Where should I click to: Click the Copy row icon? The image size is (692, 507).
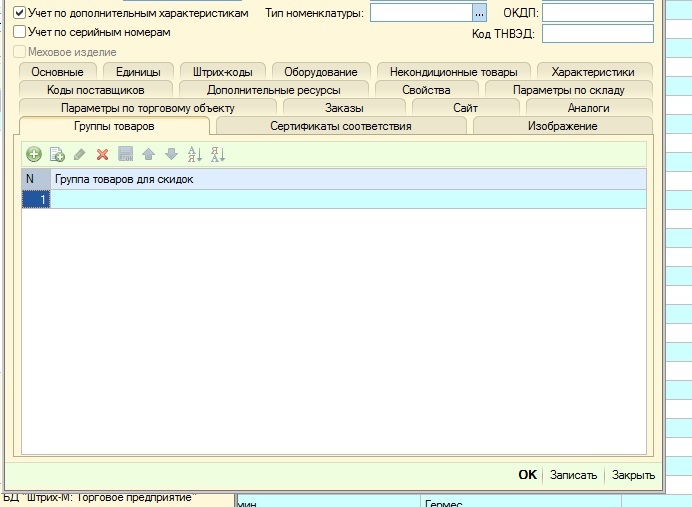57,154
